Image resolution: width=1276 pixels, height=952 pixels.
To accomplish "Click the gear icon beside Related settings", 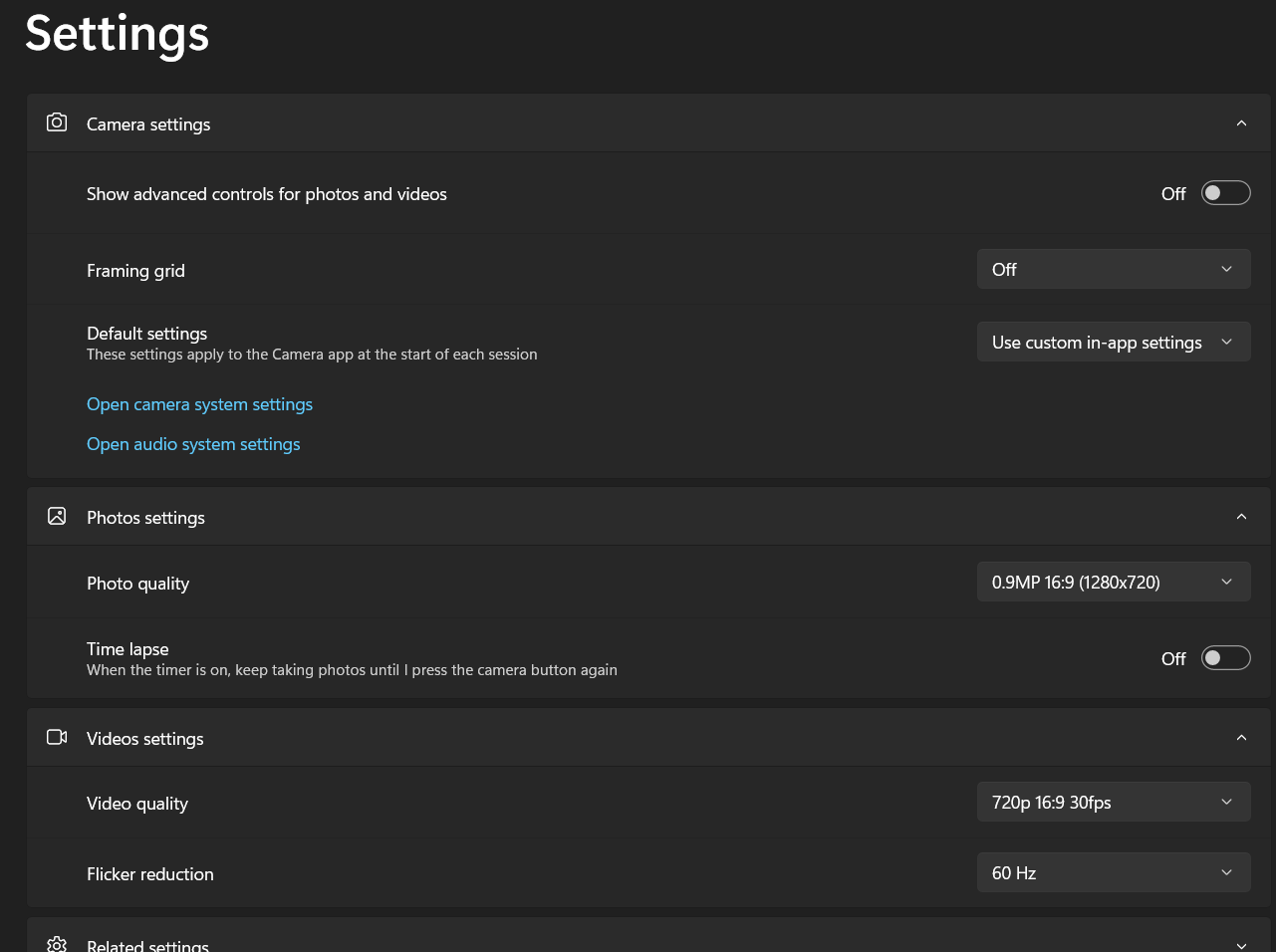I will click(x=57, y=944).
